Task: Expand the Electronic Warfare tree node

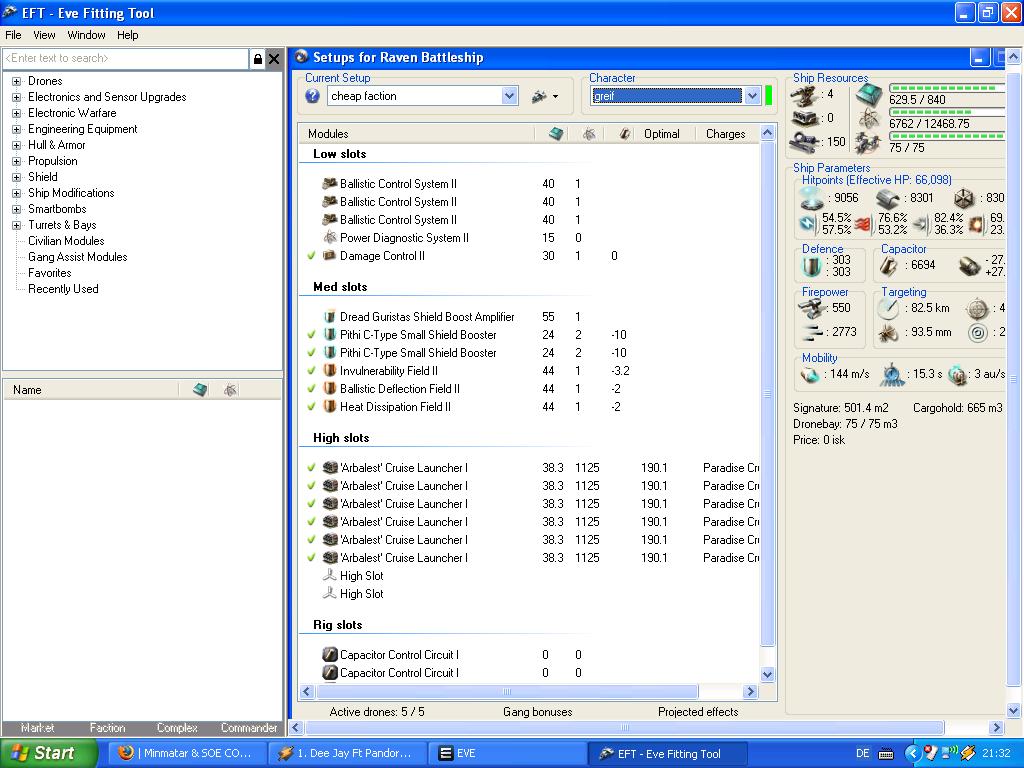Action: [x=16, y=113]
